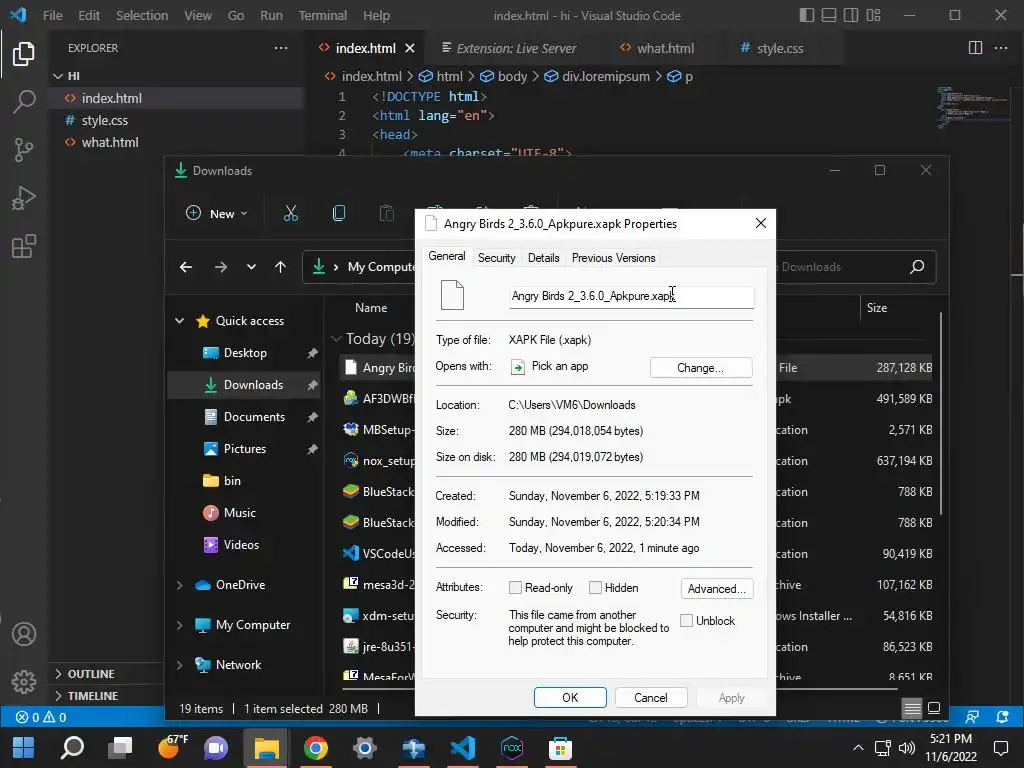Switch to the Details tab
Image resolution: width=1024 pixels, height=768 pixels.
click(x=543, y=257)
